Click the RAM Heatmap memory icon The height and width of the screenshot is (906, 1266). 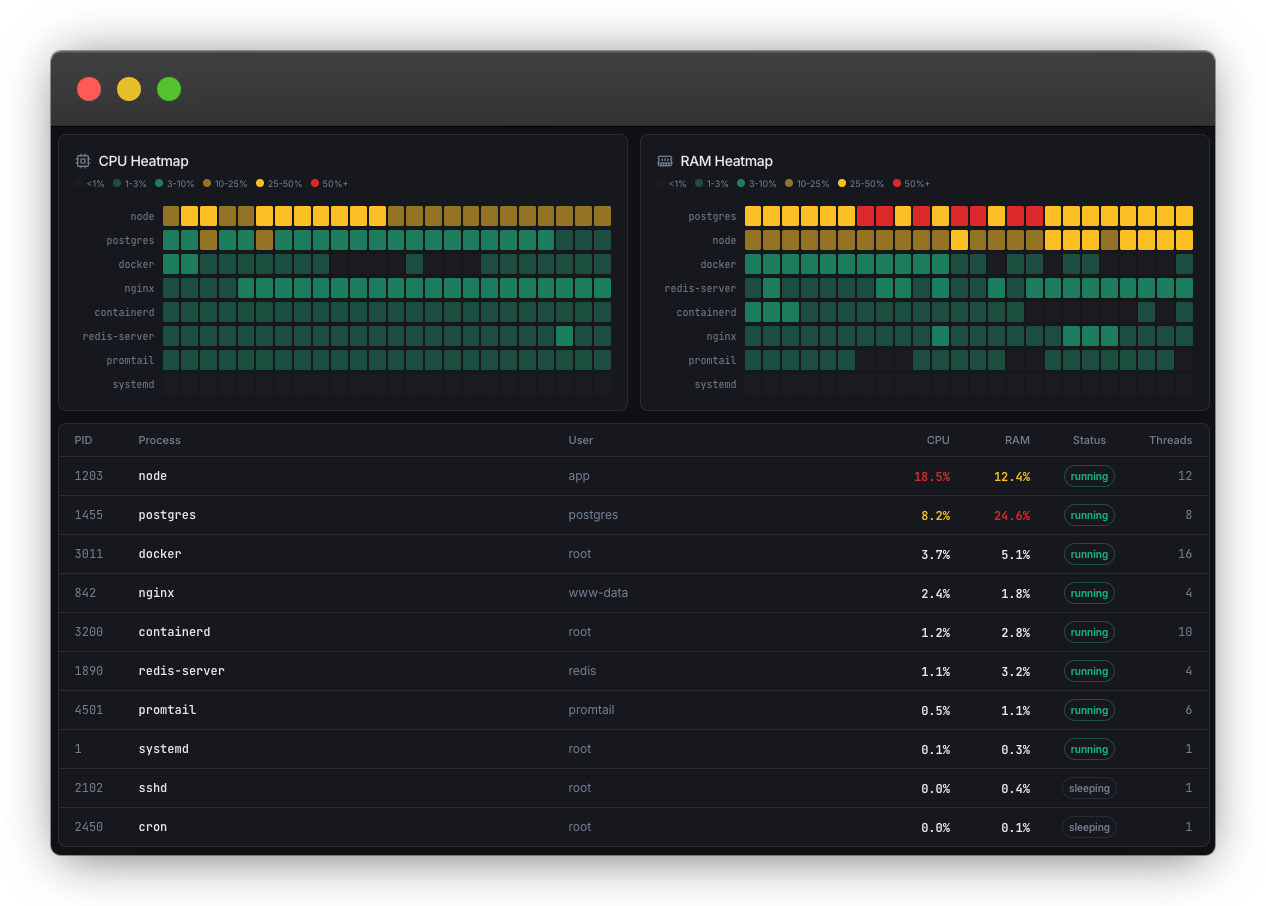tap(663, 160)
